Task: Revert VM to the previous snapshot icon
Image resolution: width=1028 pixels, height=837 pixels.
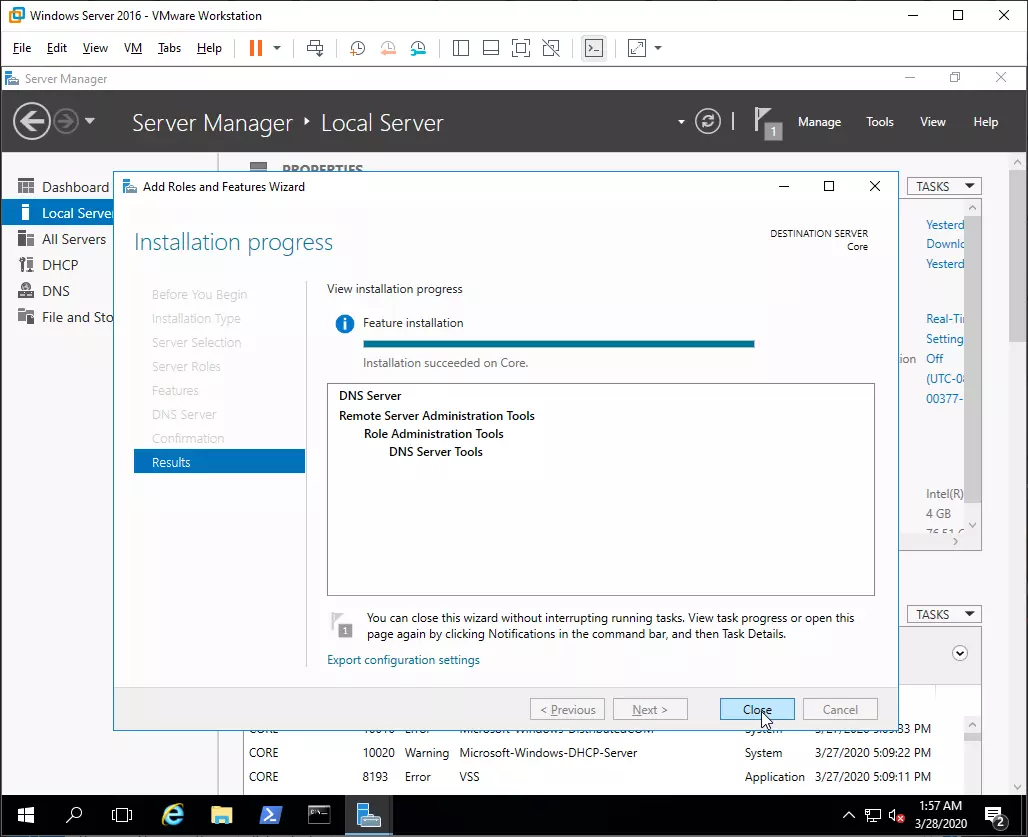Action: point(388,48)
